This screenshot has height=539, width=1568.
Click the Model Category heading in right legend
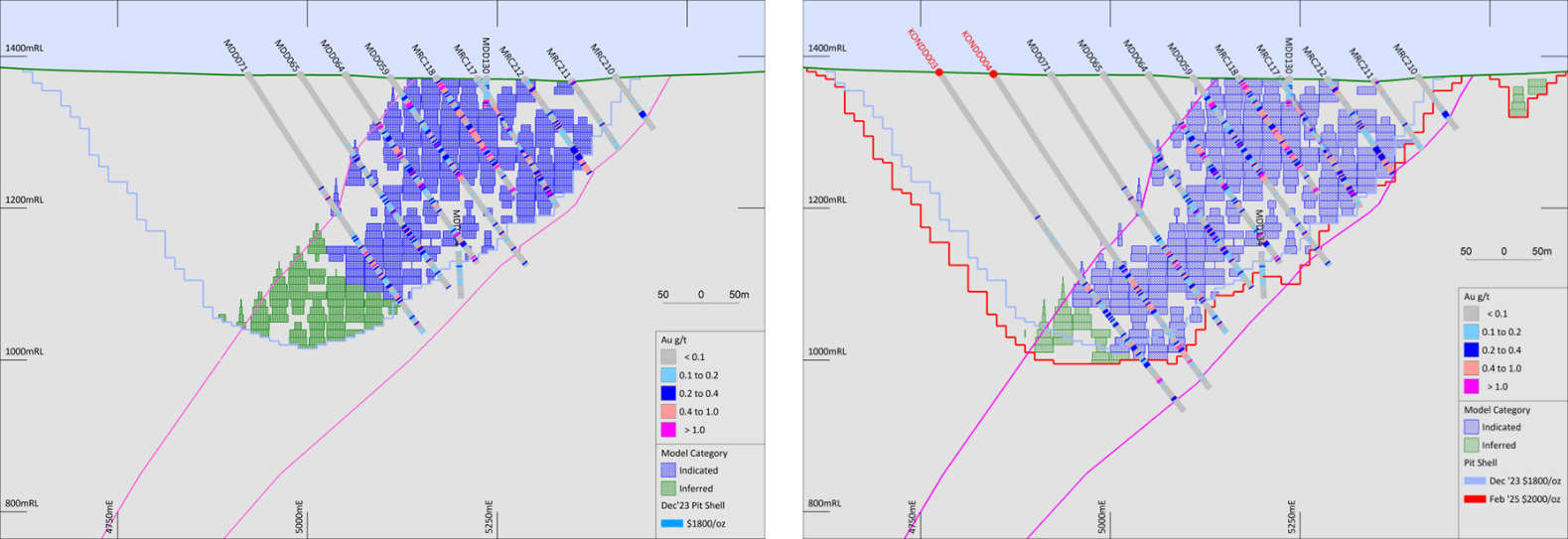(1497, 410)
